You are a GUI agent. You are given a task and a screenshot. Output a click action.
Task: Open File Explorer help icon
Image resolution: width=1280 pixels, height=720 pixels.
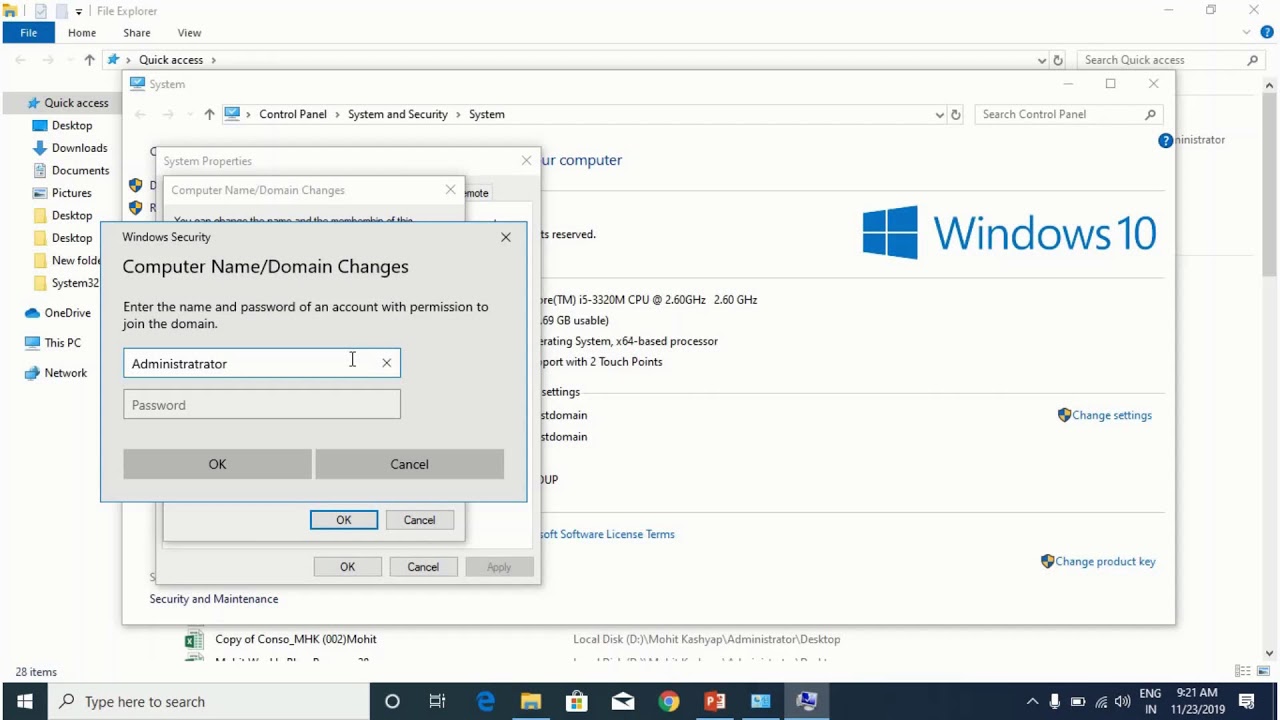[x=1267, y=33]
